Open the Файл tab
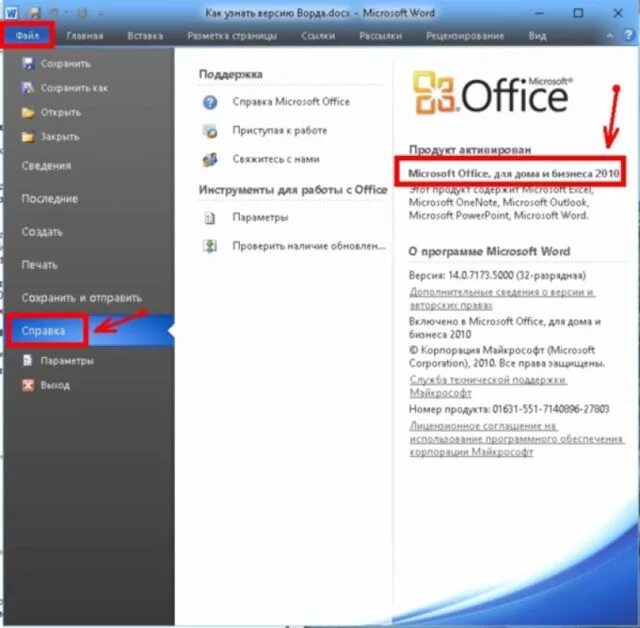640x628 pixels. [27, 36]
